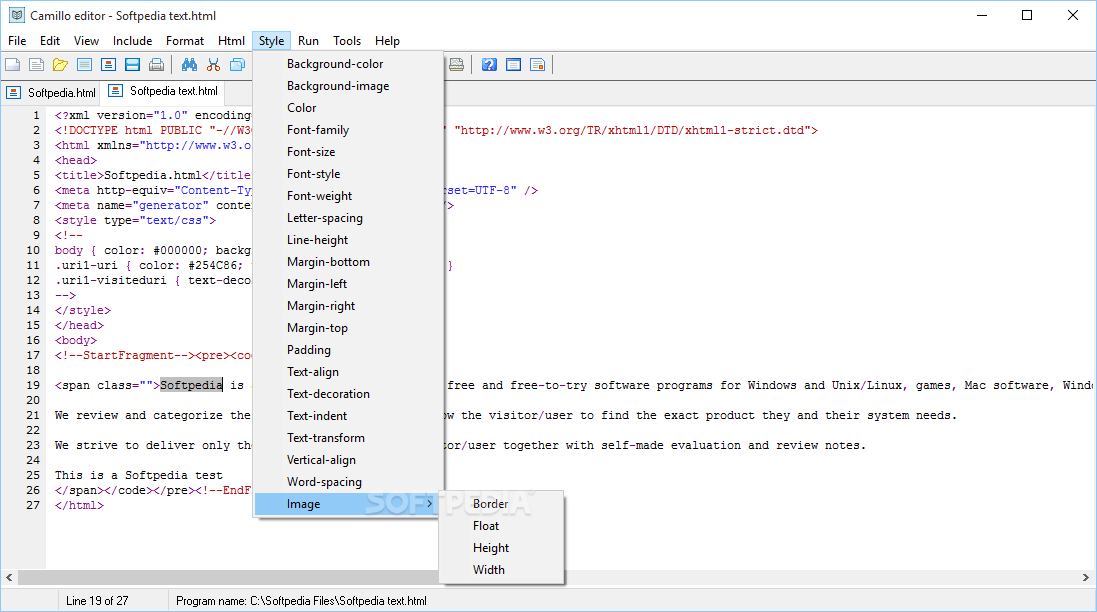This screenshot has height=612, width=1097.
Task: Click the new text document icon
Action: click(36, 65)
